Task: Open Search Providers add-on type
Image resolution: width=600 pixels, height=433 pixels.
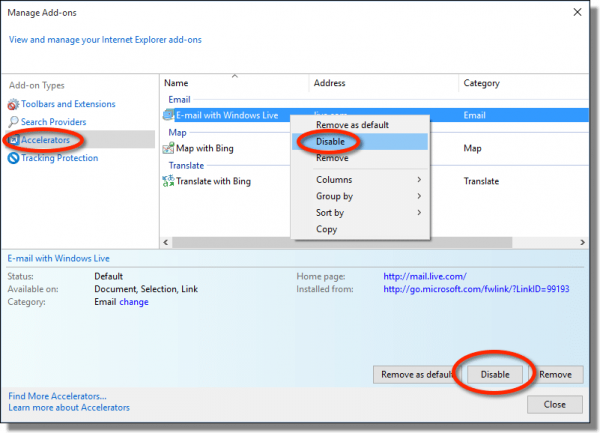Action: [54, 122]
